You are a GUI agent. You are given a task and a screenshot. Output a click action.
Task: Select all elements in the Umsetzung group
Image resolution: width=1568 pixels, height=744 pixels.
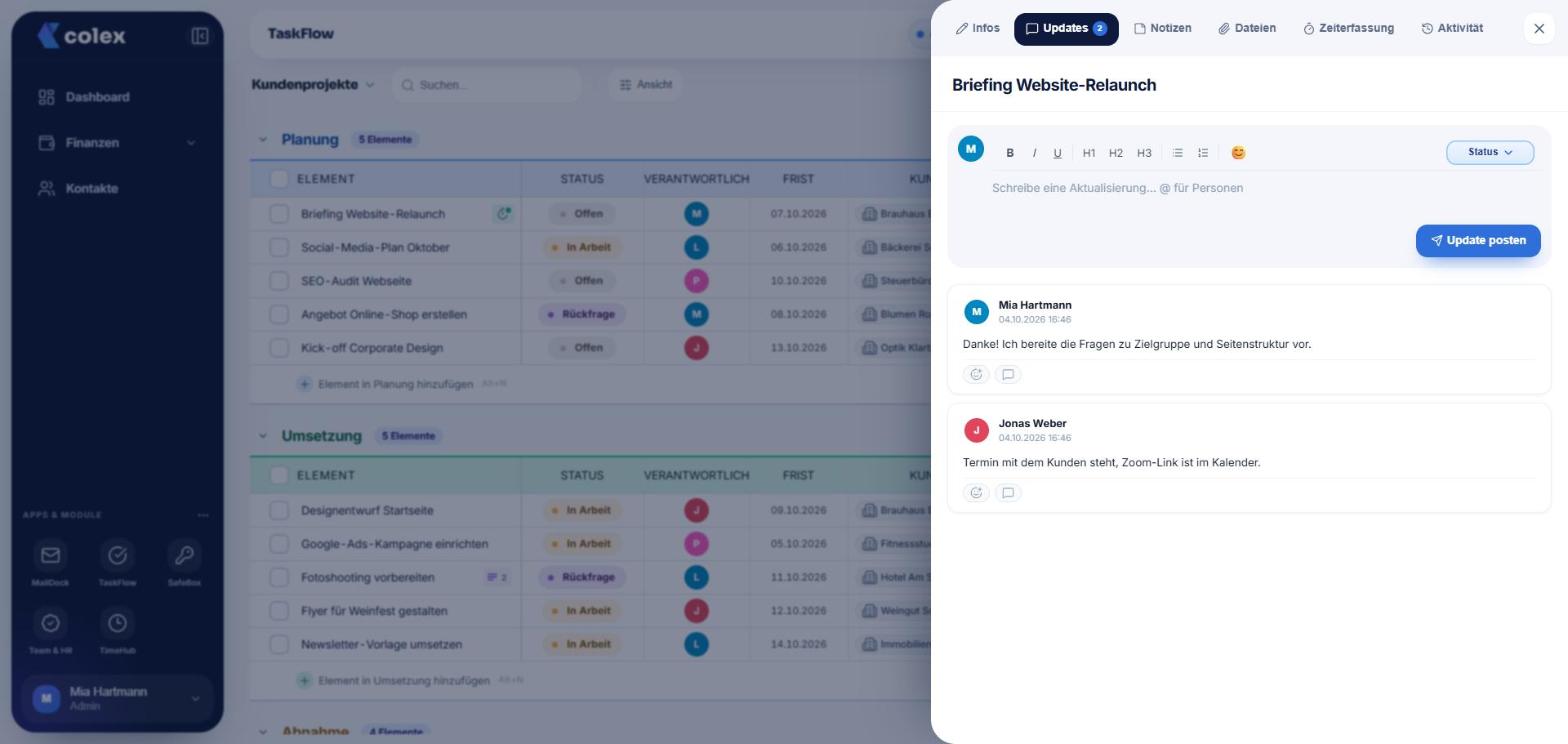[x=279, y=475]
